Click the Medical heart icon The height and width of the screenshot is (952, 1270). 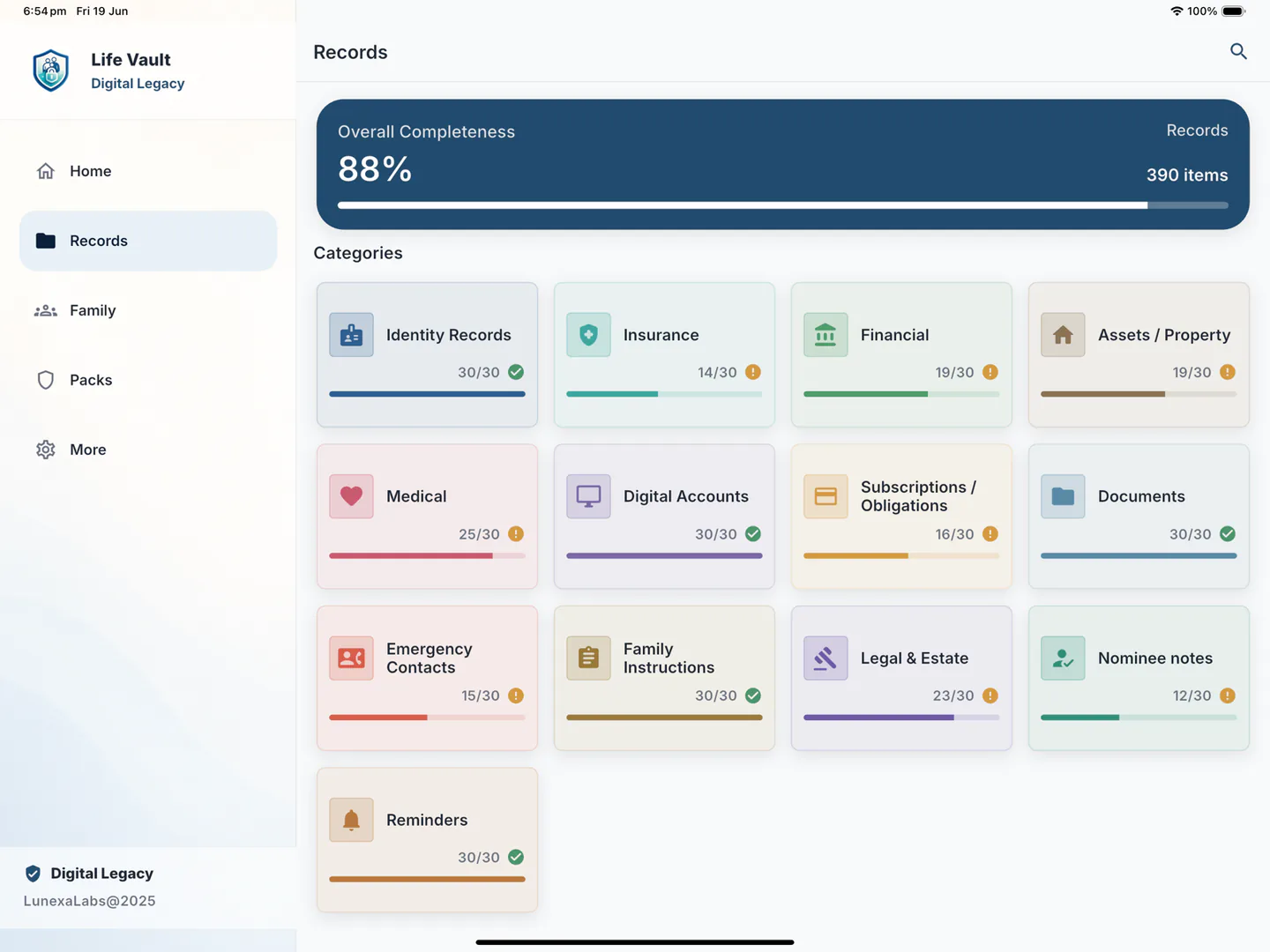[351, 496]
